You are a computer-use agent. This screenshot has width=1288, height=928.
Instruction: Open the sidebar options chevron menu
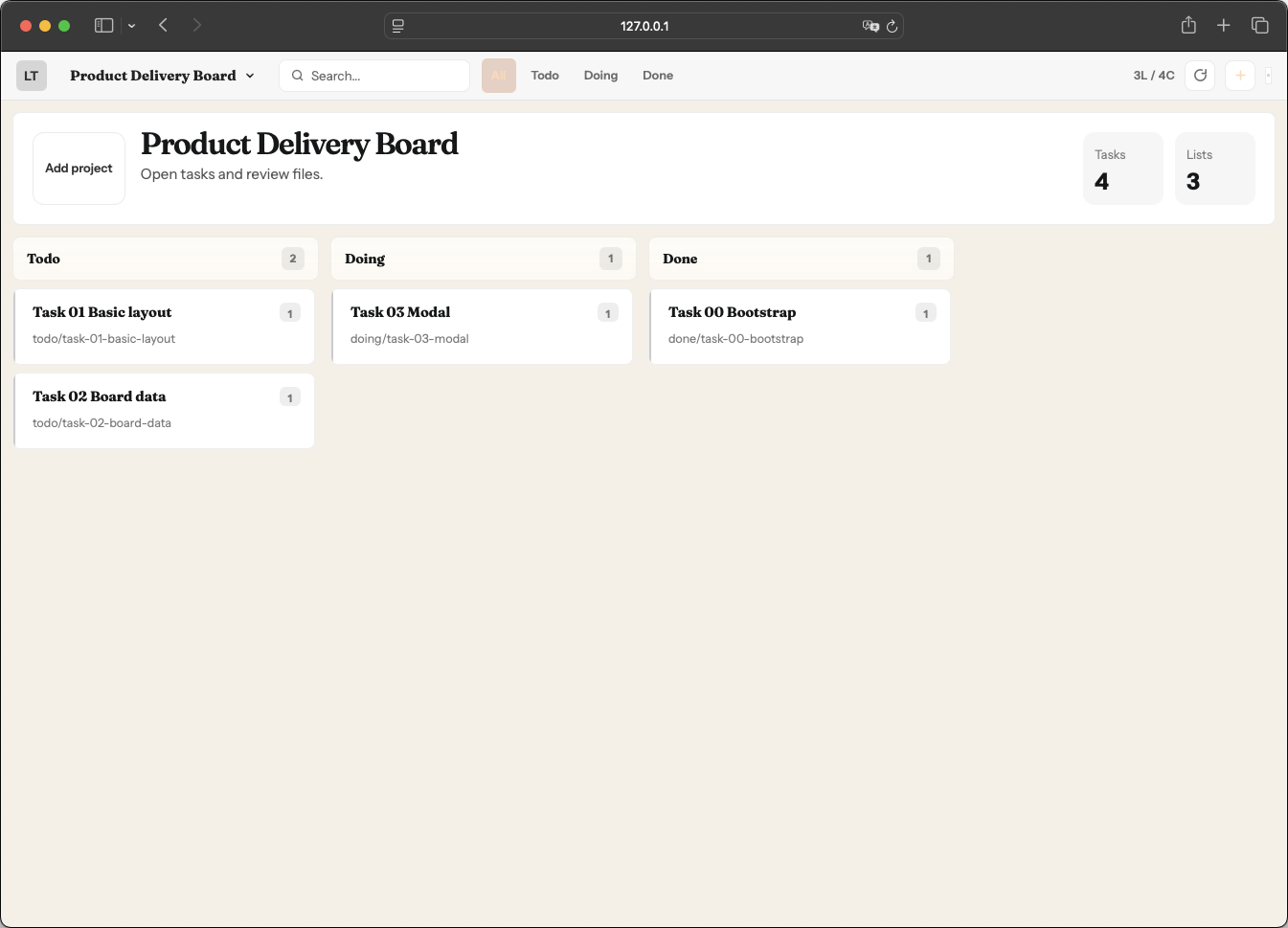[x=131, y=26]
